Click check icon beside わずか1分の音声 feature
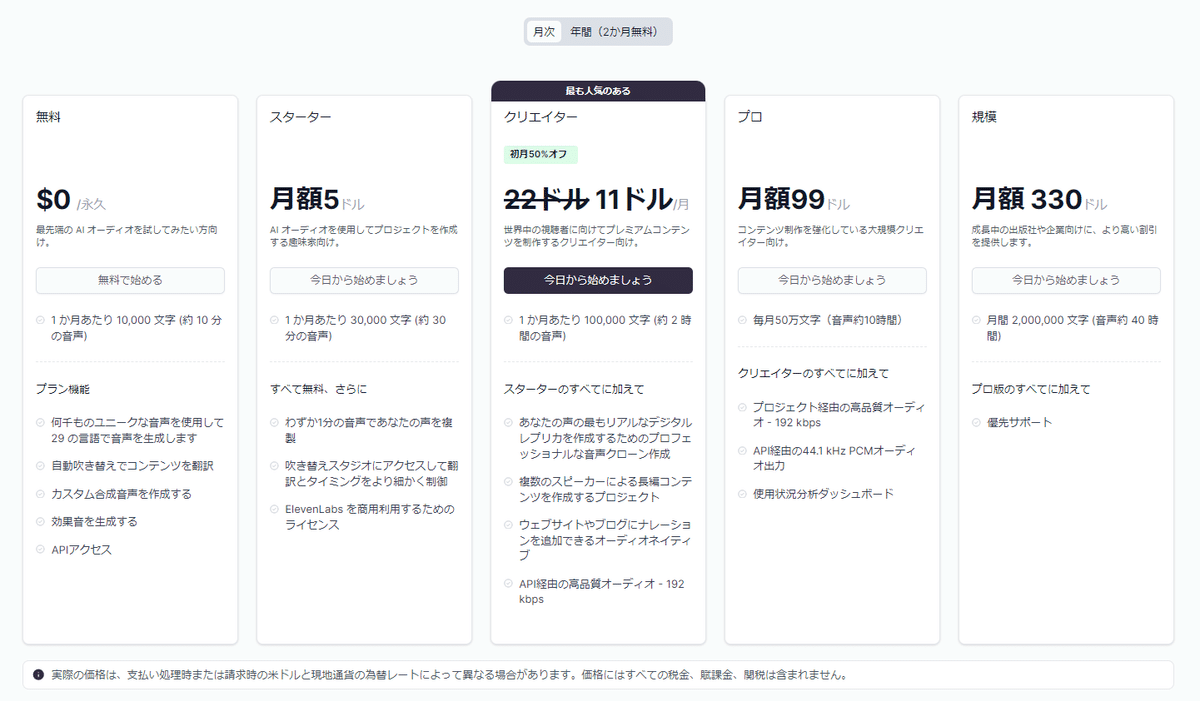 coord(275,423)
